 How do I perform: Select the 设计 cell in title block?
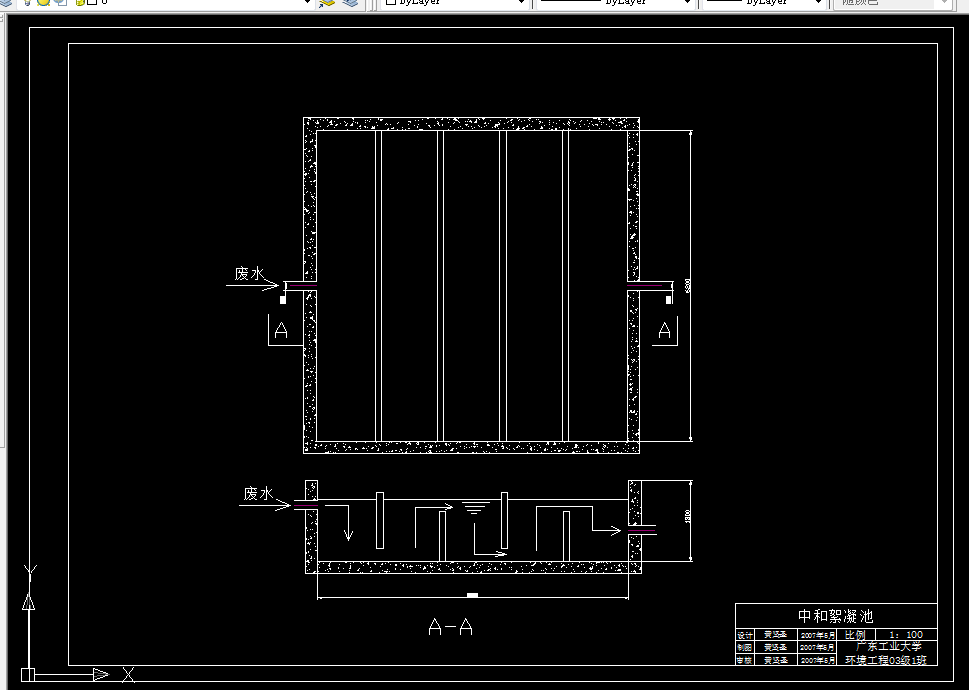tap(744, 636)
